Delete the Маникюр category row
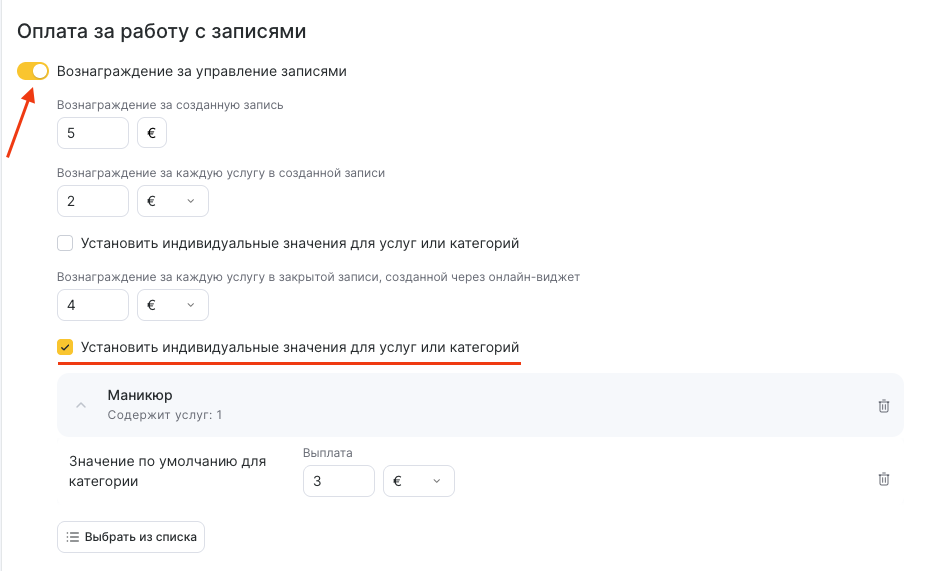The image size is (927, 571). [883, 406]
